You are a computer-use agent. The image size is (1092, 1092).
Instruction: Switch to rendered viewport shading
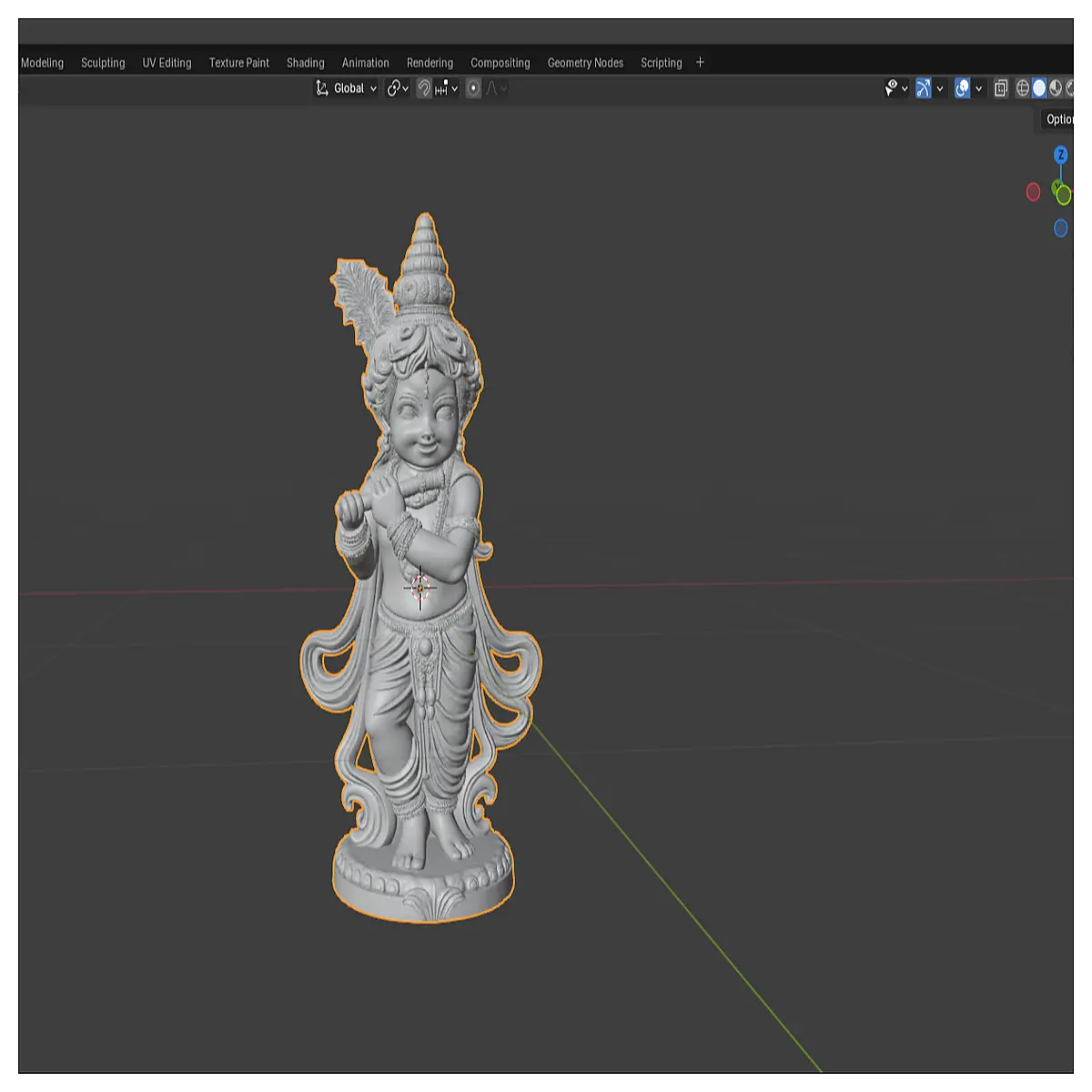1069,88
